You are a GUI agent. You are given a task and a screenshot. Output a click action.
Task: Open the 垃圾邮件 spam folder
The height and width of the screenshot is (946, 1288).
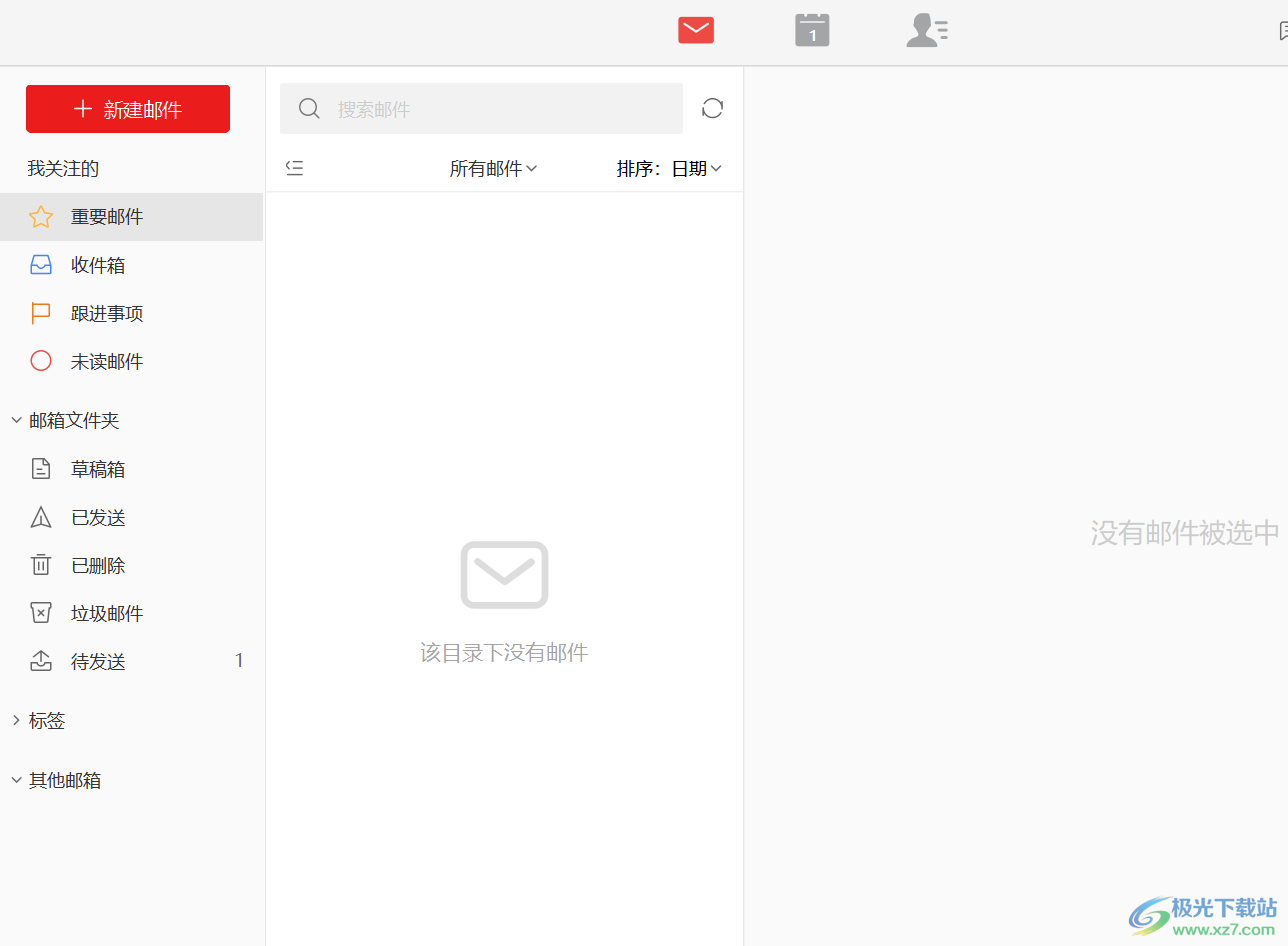[131, 613]
